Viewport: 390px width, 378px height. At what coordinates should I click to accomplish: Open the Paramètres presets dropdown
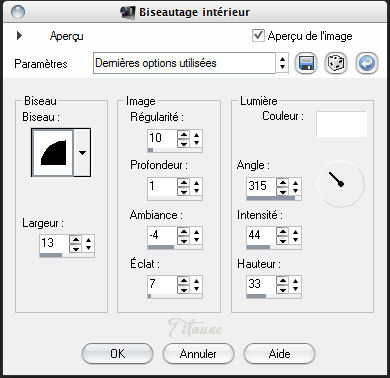282,63
